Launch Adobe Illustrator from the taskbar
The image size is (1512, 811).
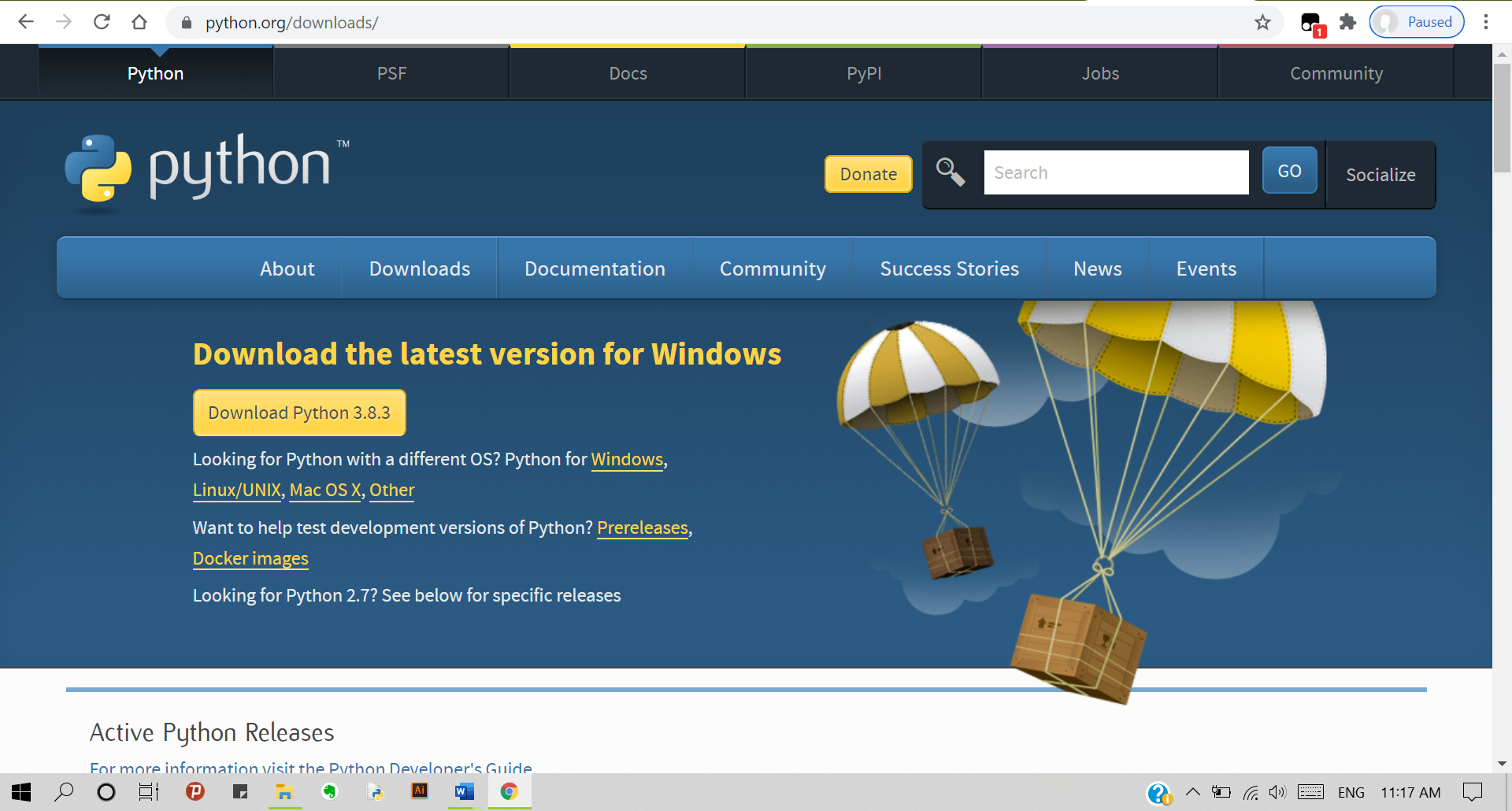tap(420, 792)
